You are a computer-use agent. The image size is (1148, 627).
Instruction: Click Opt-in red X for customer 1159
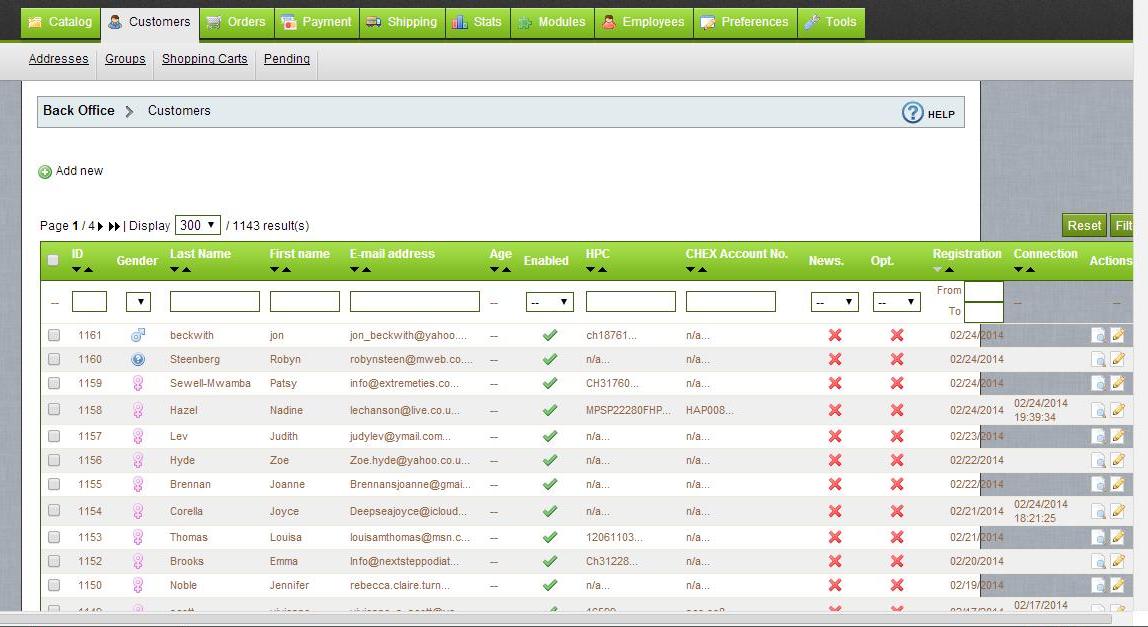(897, 383)
